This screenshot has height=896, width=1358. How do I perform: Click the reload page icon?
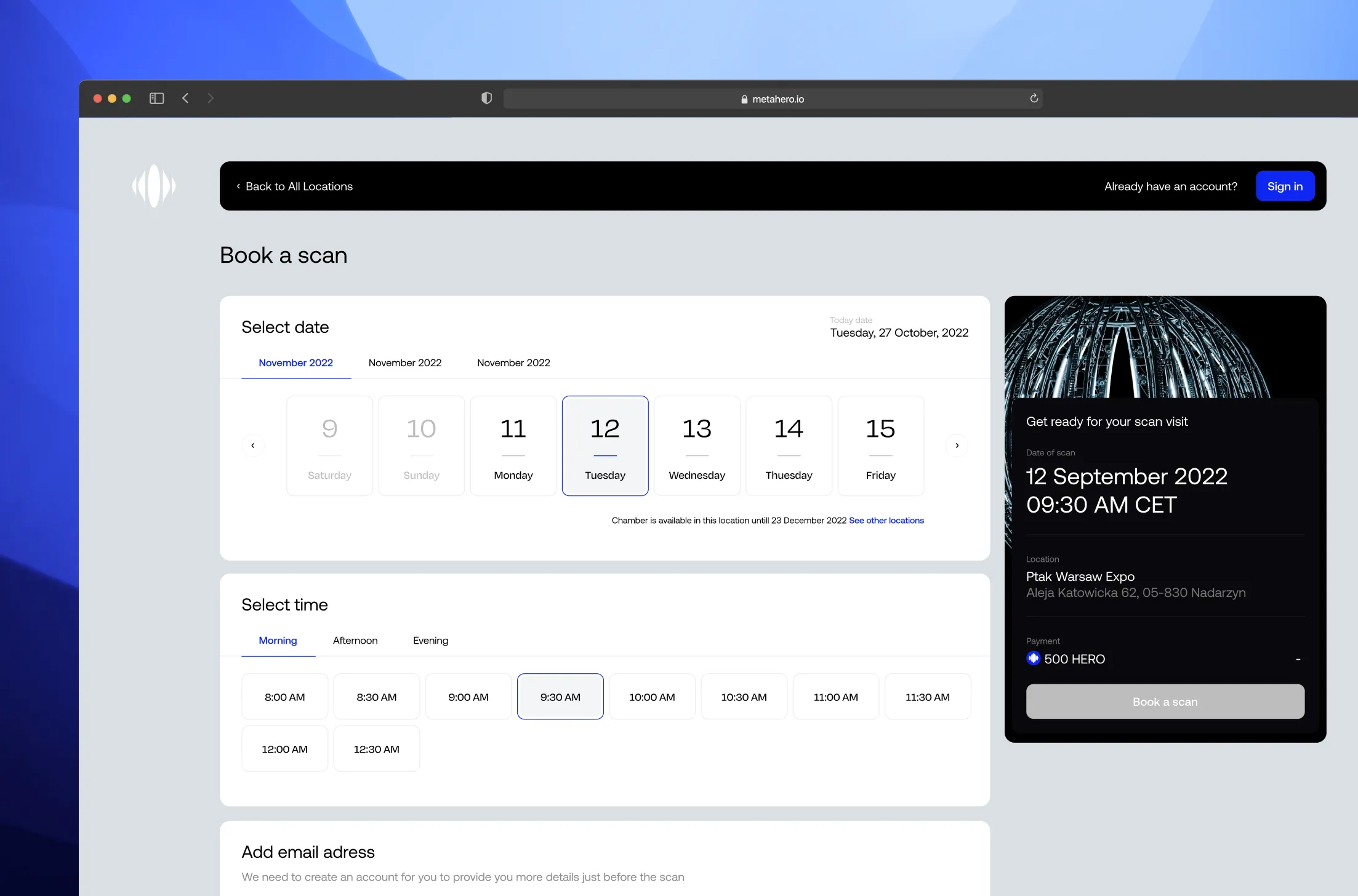point(1033,98)
